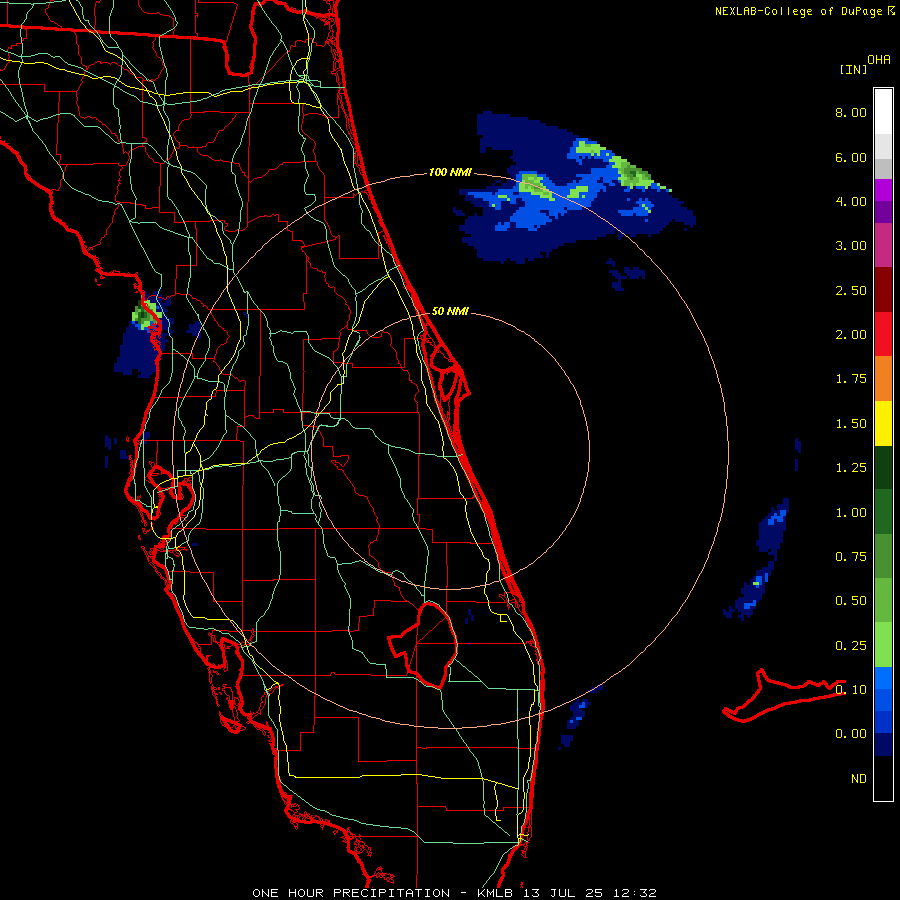Select the white swatch at legend top

pos(883,112)
